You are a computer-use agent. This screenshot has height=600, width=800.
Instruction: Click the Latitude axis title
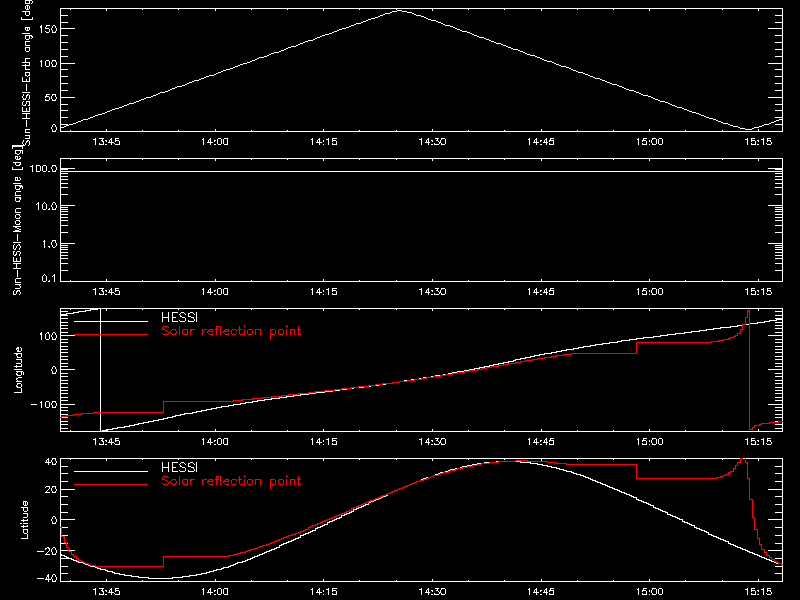pyautogui.click(x=24, y=520)
